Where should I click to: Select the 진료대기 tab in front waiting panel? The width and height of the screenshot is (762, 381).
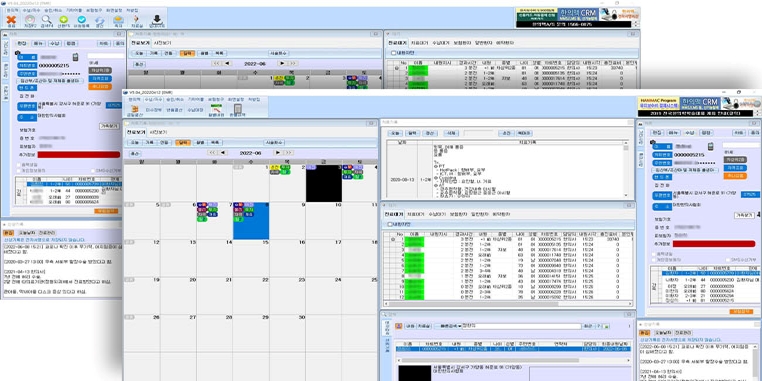[x=393, y=214]
